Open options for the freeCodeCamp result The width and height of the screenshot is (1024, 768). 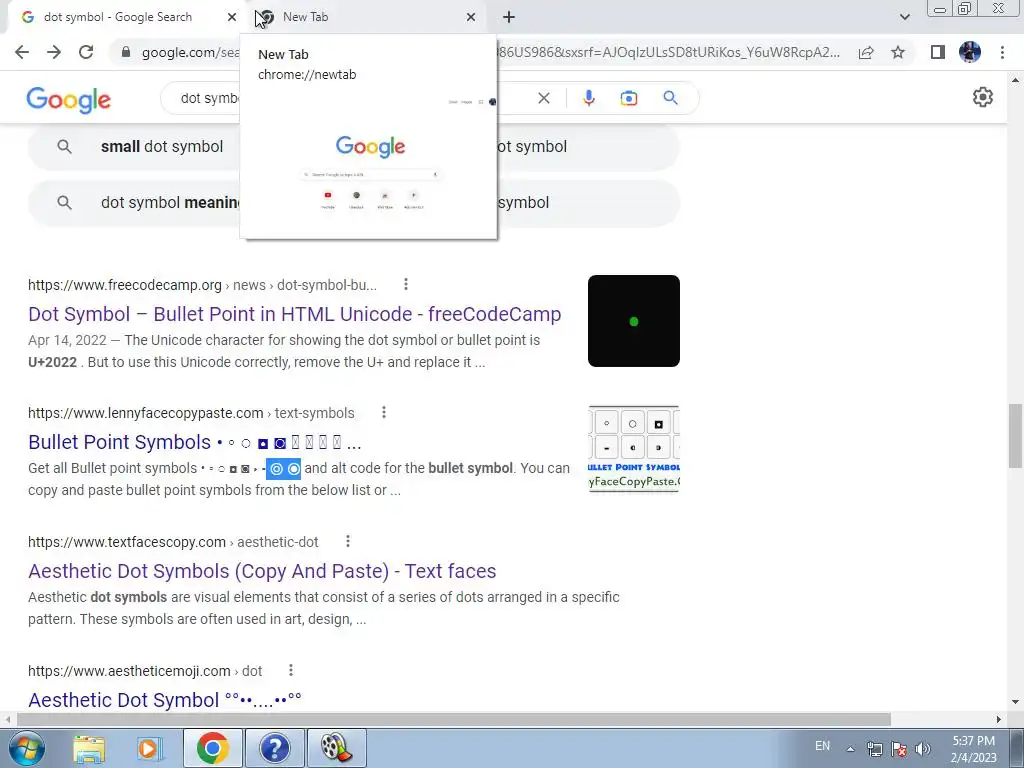[x=406, y=284]
